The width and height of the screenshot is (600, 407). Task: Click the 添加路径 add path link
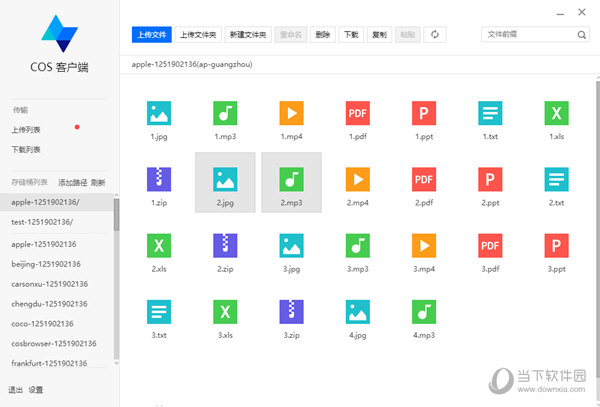[73, 182]
